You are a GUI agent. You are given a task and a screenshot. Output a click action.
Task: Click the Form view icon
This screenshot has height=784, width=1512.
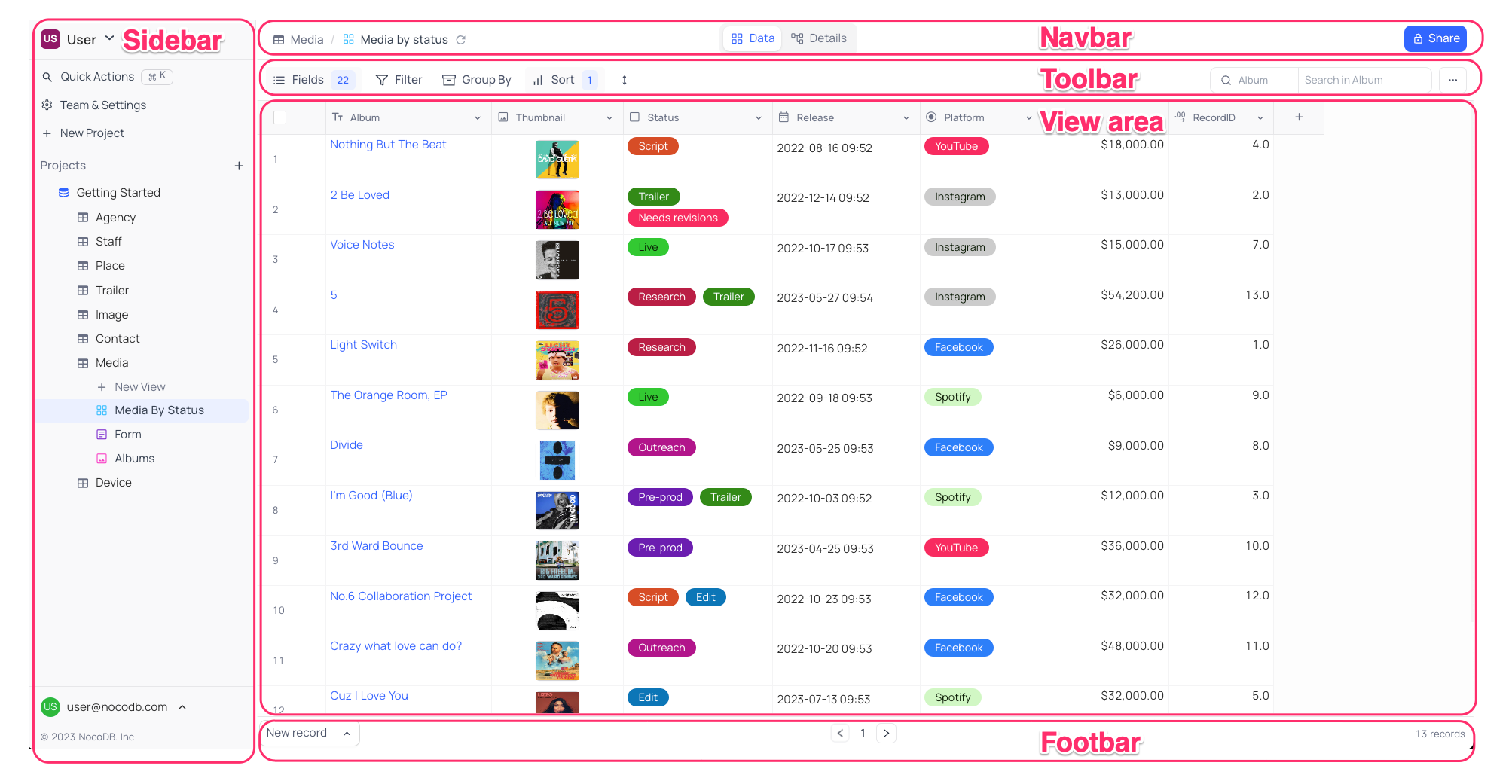102,435
